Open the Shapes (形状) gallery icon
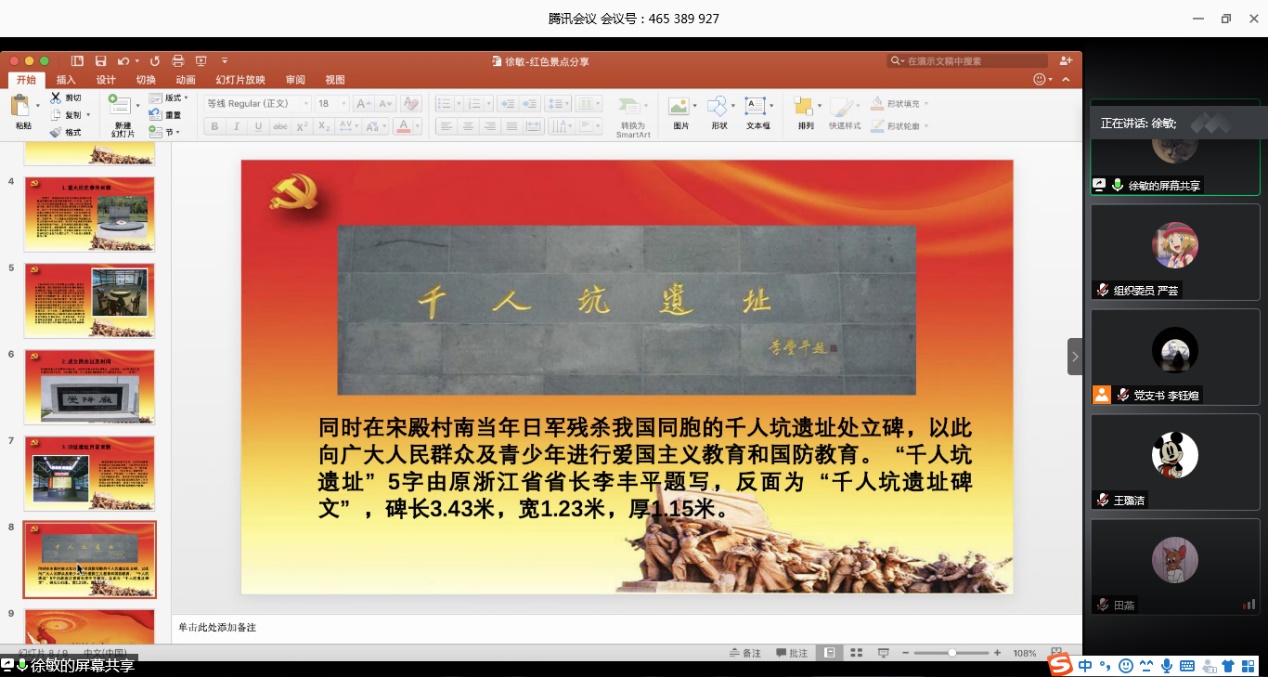Screen dimensions: 1268x677 click(718, 107)
